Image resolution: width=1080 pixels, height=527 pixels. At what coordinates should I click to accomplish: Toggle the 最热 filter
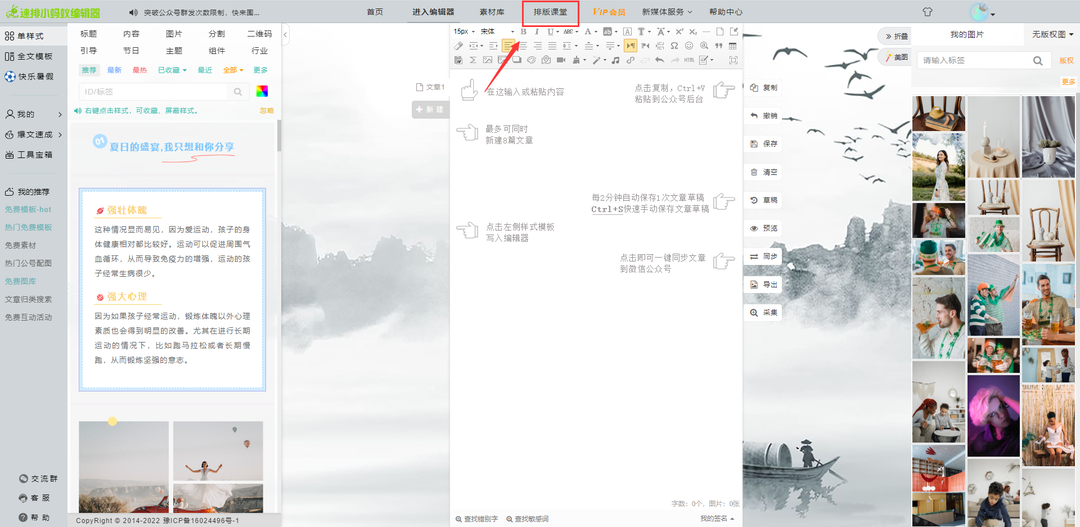tap(139, 70)
